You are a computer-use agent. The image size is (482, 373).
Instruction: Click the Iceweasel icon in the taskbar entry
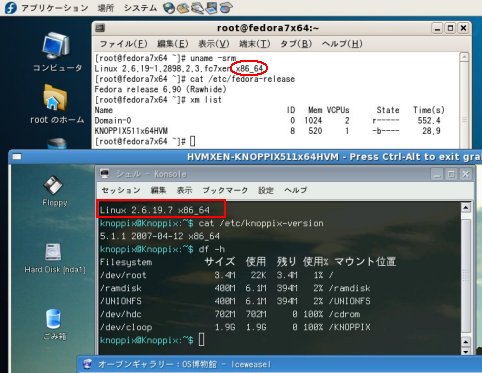[88, 364]
